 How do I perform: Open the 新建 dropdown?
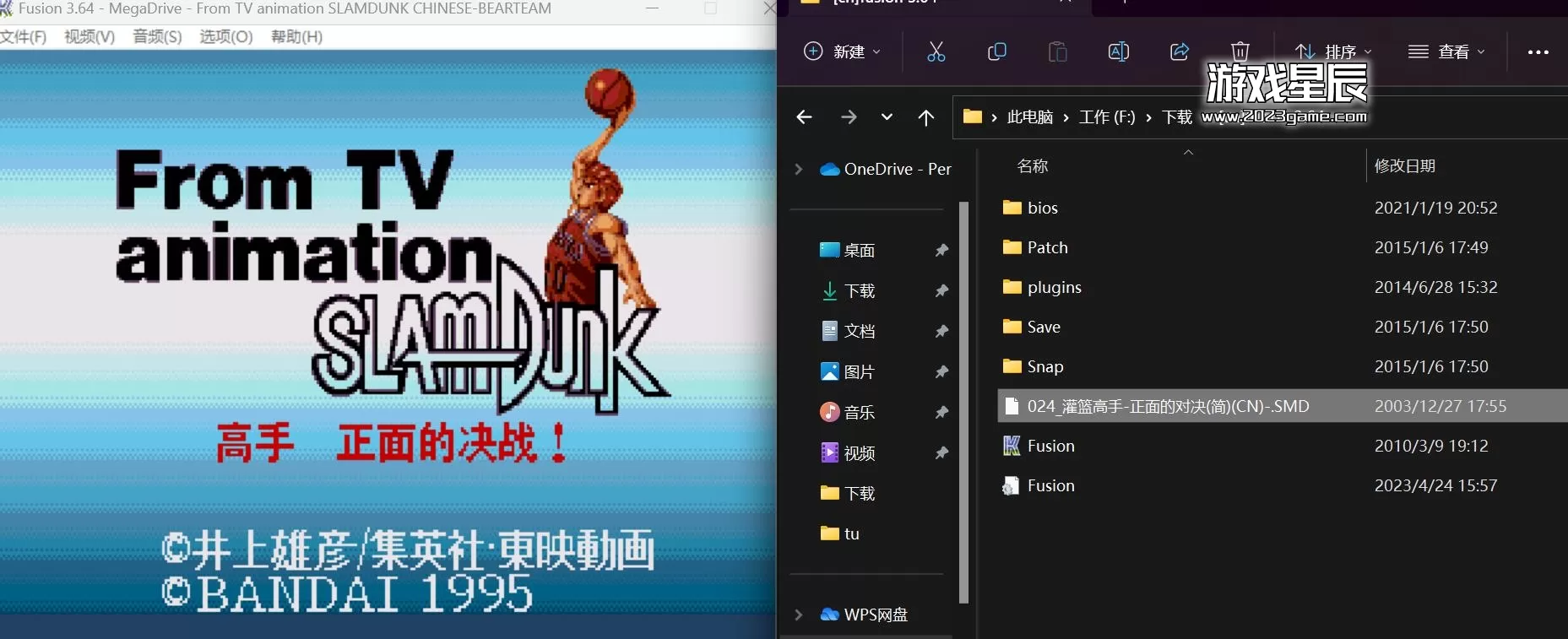point(841,51)
